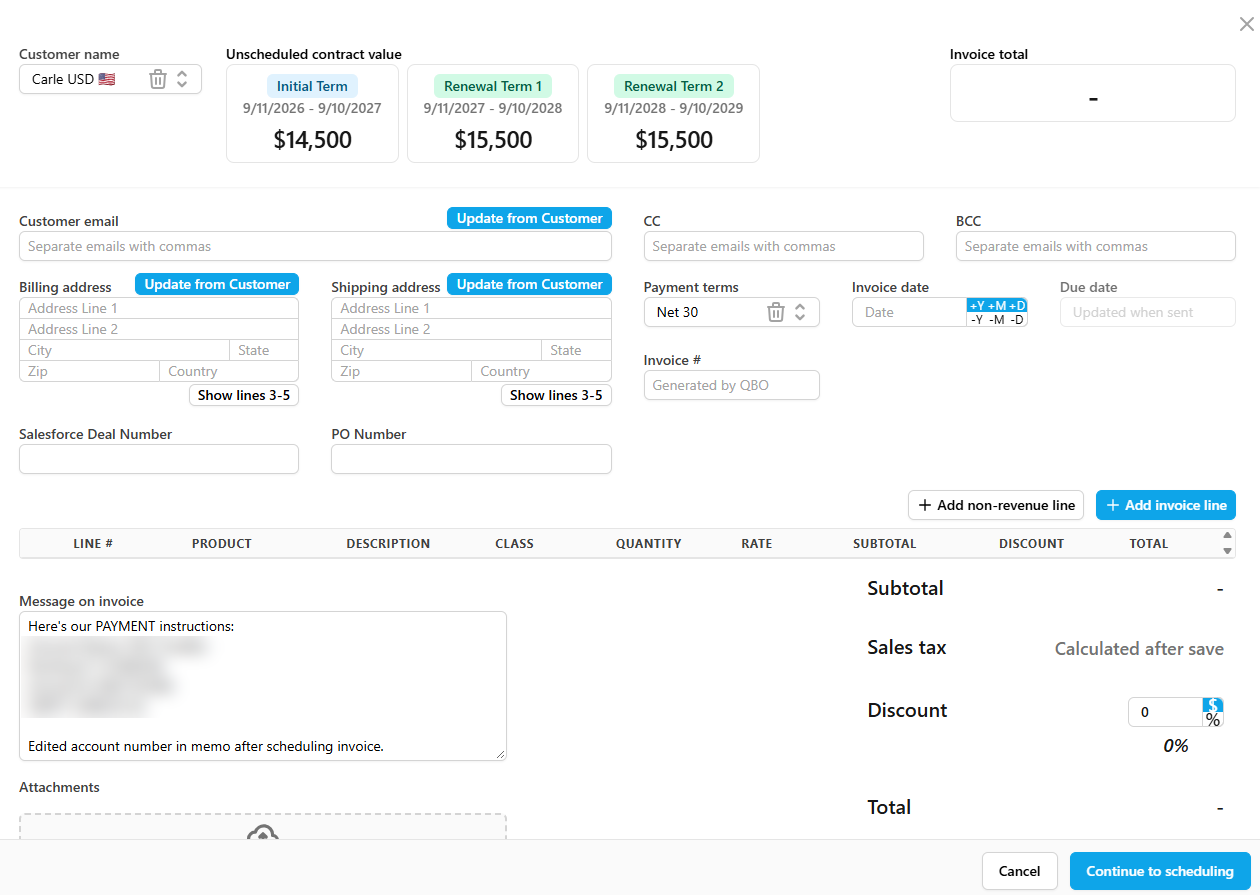Focus the PO Number field

coord(471,459)
